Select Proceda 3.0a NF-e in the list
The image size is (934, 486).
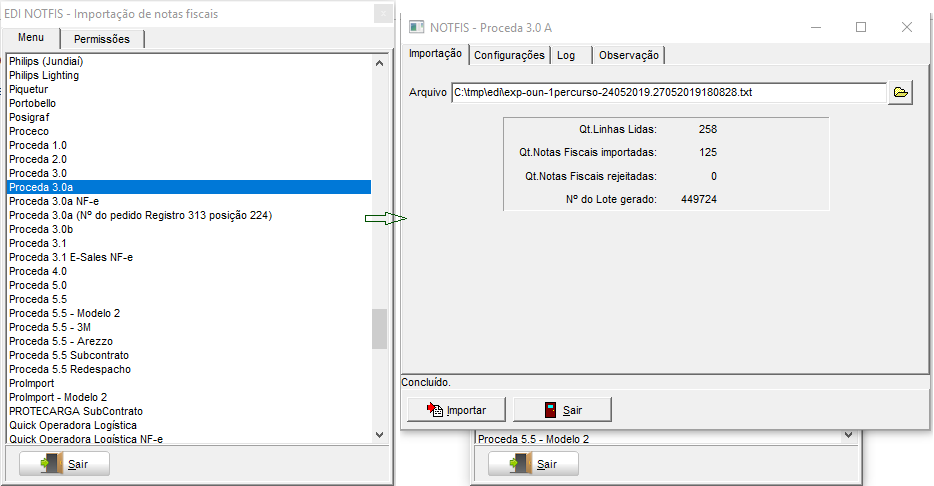(189, 201)
